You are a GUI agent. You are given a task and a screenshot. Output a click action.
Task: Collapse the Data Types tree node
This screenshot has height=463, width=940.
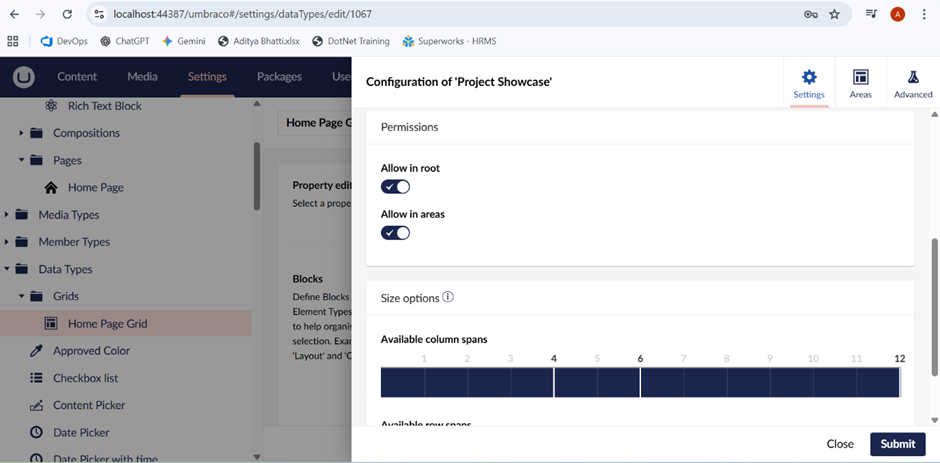(8, 269)
